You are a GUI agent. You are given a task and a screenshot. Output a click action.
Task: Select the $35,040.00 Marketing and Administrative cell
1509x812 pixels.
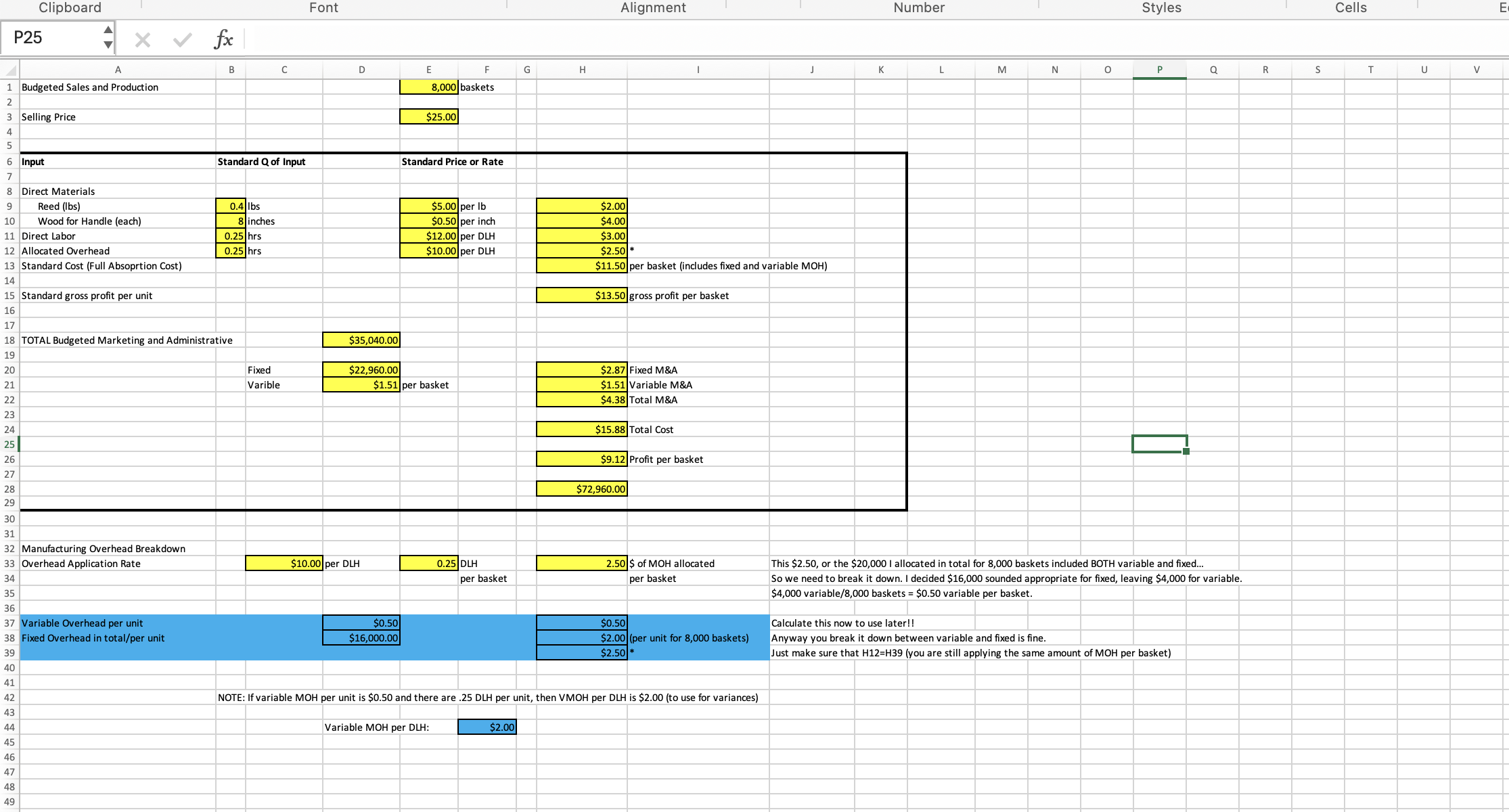tap(361, 340)
